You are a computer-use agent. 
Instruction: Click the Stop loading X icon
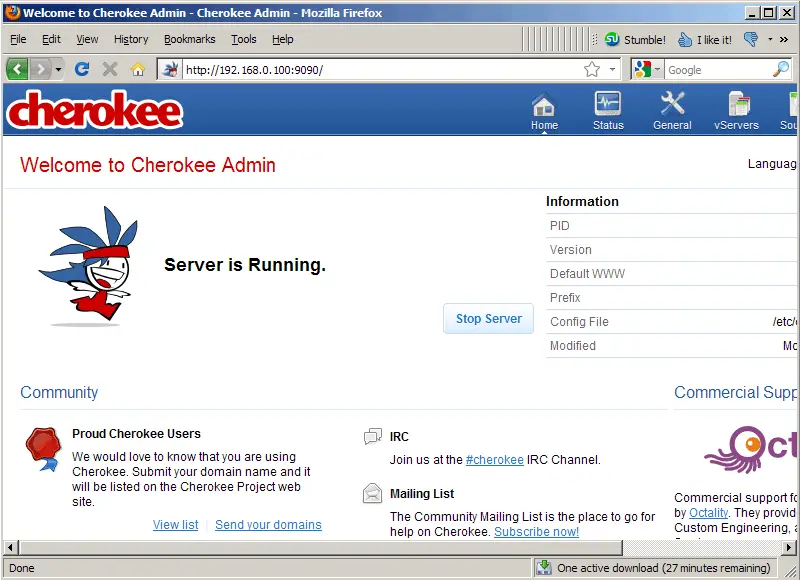coord(110,69)
